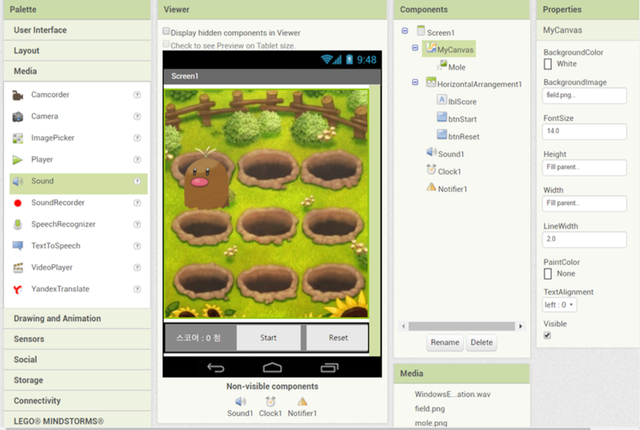Expand the Social palette section
Screen dimensions: 640x430
tap(77, 359)
